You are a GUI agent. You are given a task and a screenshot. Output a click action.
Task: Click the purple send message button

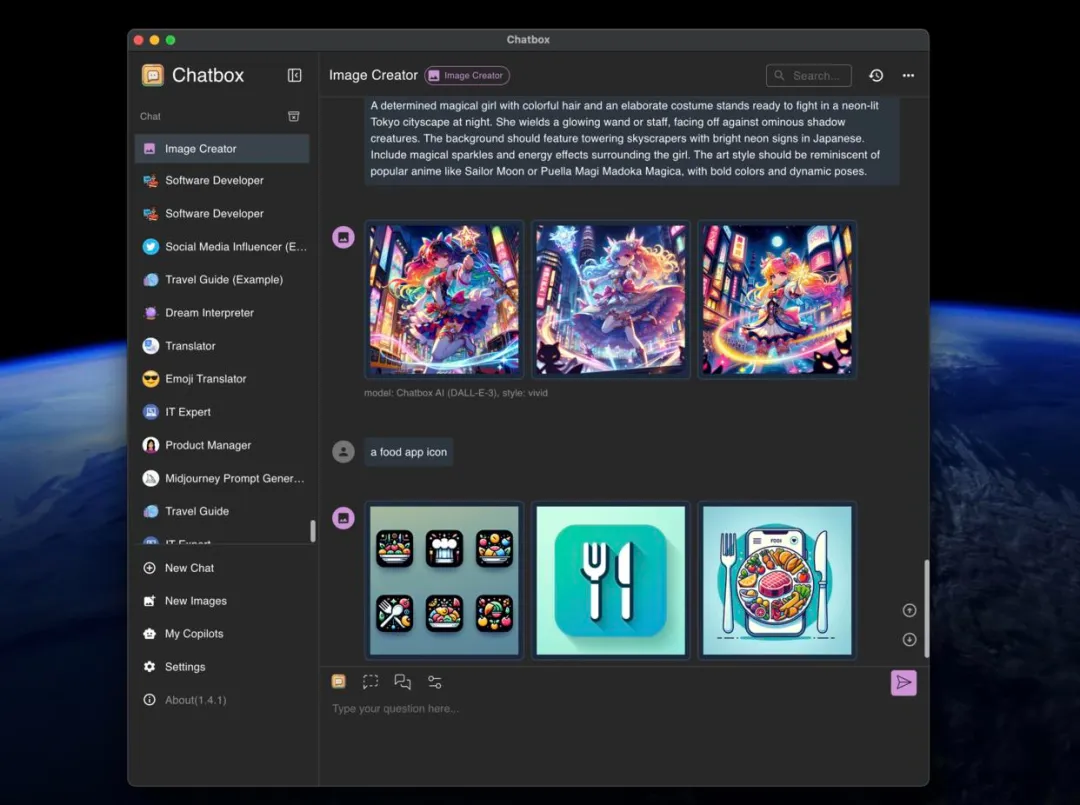[x=903, y=682]
